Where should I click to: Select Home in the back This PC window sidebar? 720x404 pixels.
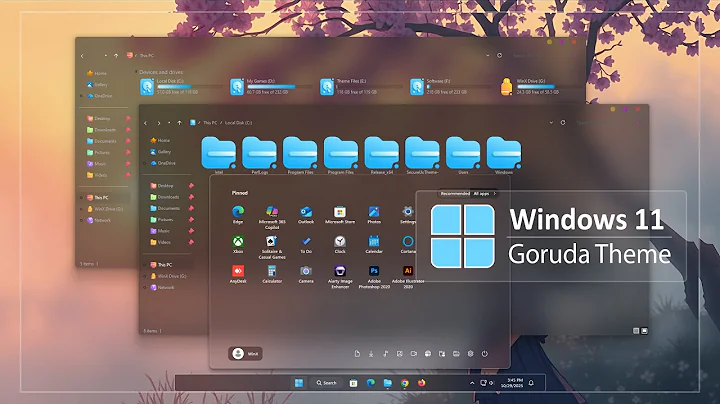pos(97,73)
